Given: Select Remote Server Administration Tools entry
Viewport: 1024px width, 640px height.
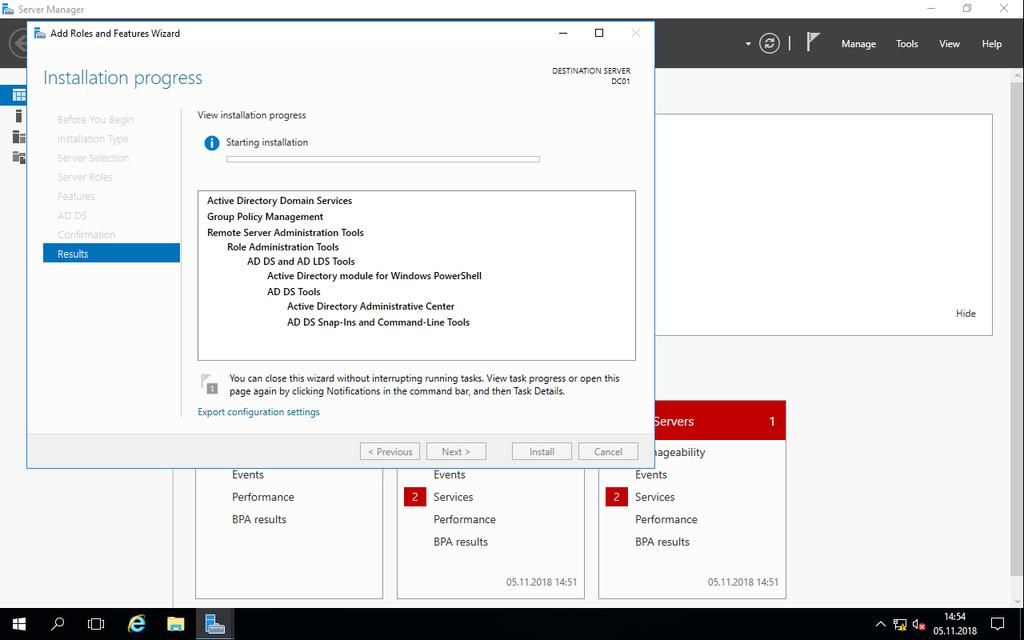Looking at the screenshot, I should tap(285, 232).
